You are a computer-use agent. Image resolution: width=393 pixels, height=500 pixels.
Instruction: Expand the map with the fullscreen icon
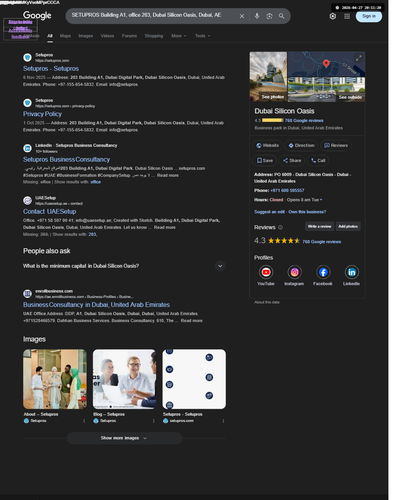click(x=358, y=58)
